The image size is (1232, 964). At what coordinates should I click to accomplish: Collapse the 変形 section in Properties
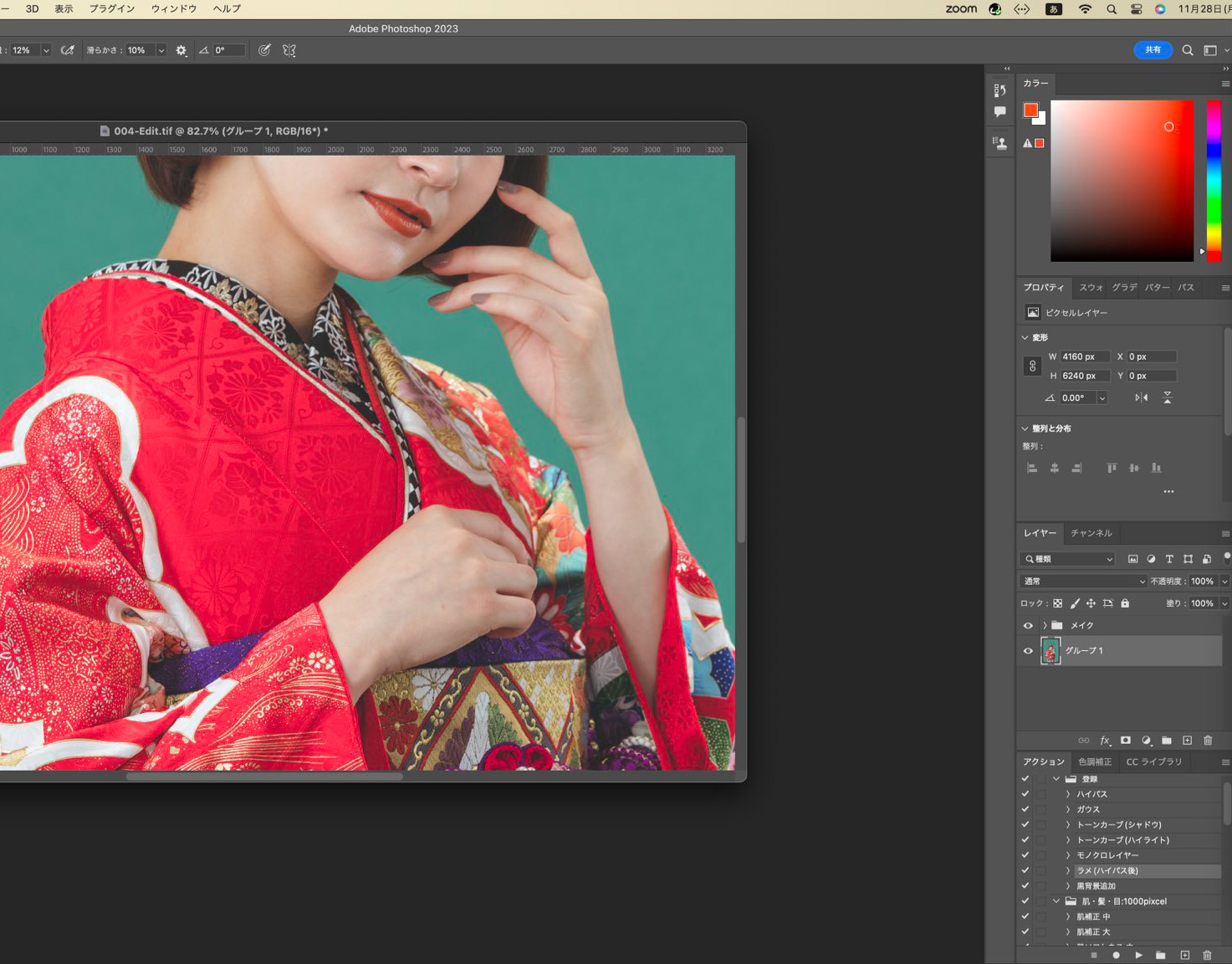coord(1025,337)
